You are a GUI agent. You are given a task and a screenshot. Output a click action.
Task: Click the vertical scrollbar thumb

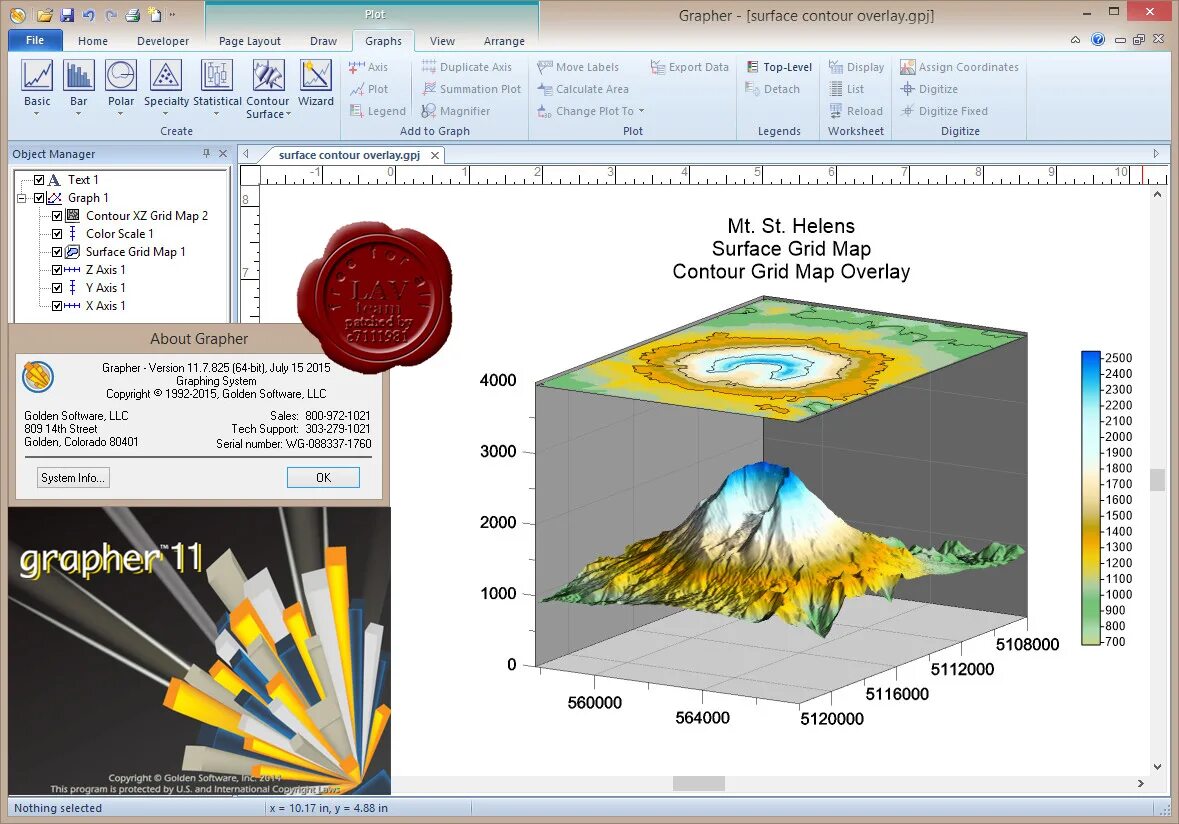tap(1158, 480)
